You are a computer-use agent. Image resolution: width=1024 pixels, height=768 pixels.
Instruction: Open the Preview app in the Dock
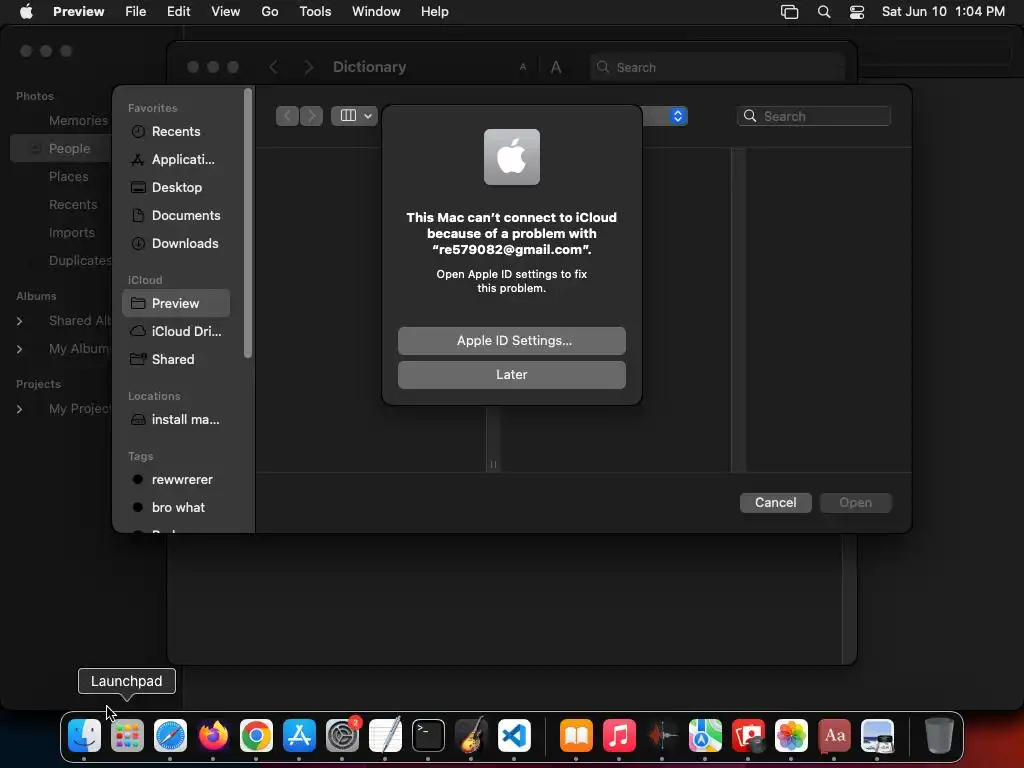click(x=878, y=736)
